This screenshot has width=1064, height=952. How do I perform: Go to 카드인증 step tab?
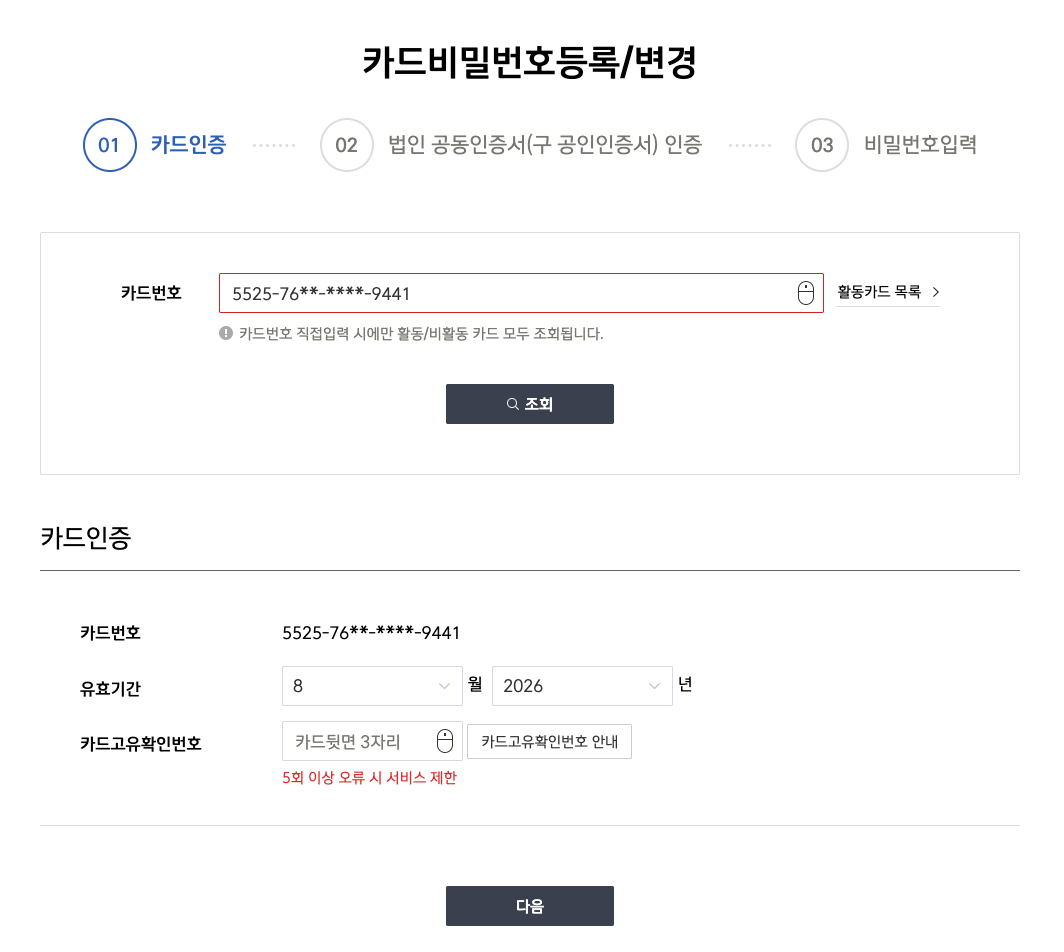pos(188,145)
